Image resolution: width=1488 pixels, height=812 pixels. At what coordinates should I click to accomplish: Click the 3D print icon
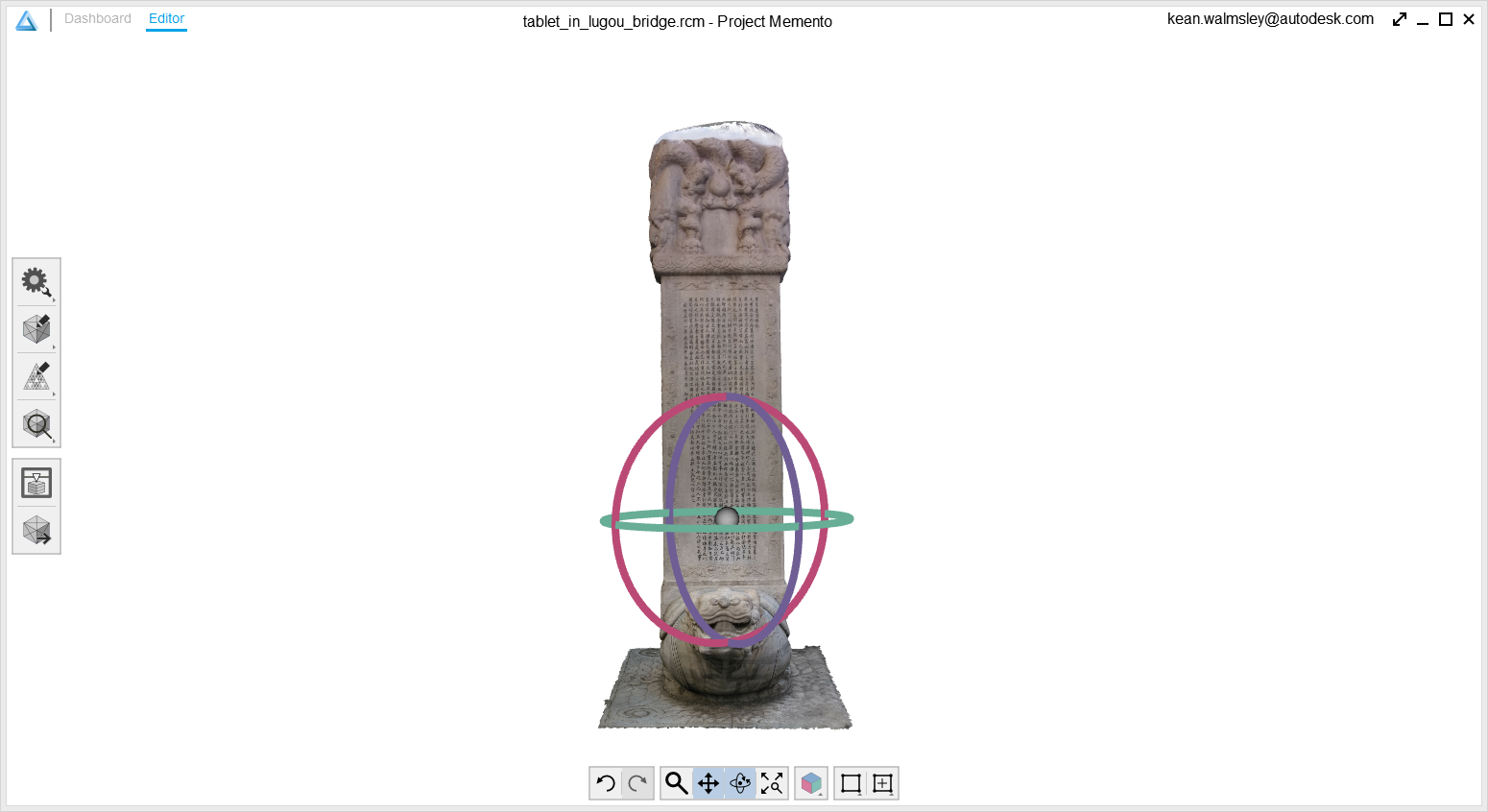tap(36, 483)
